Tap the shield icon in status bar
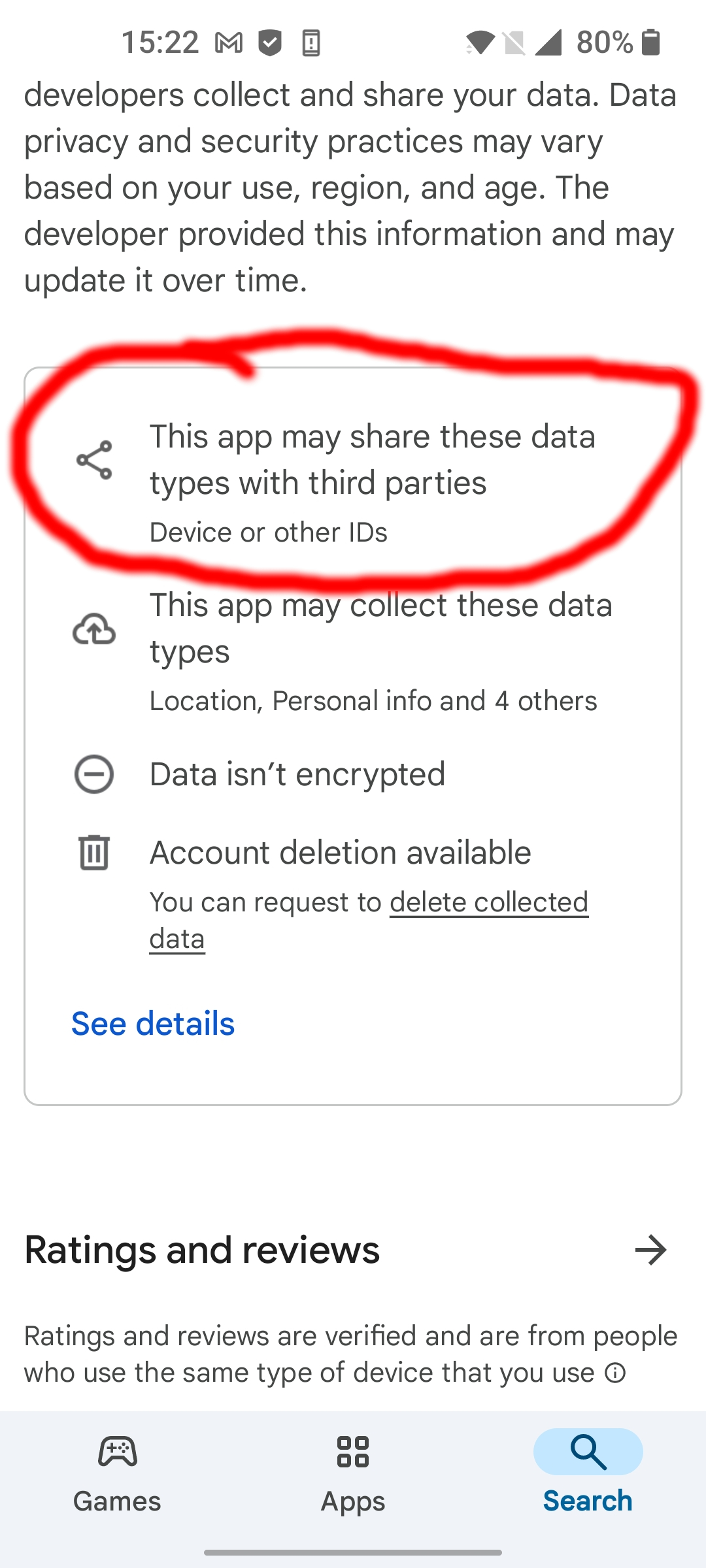The image size is (706, 1568). [269, 43]
